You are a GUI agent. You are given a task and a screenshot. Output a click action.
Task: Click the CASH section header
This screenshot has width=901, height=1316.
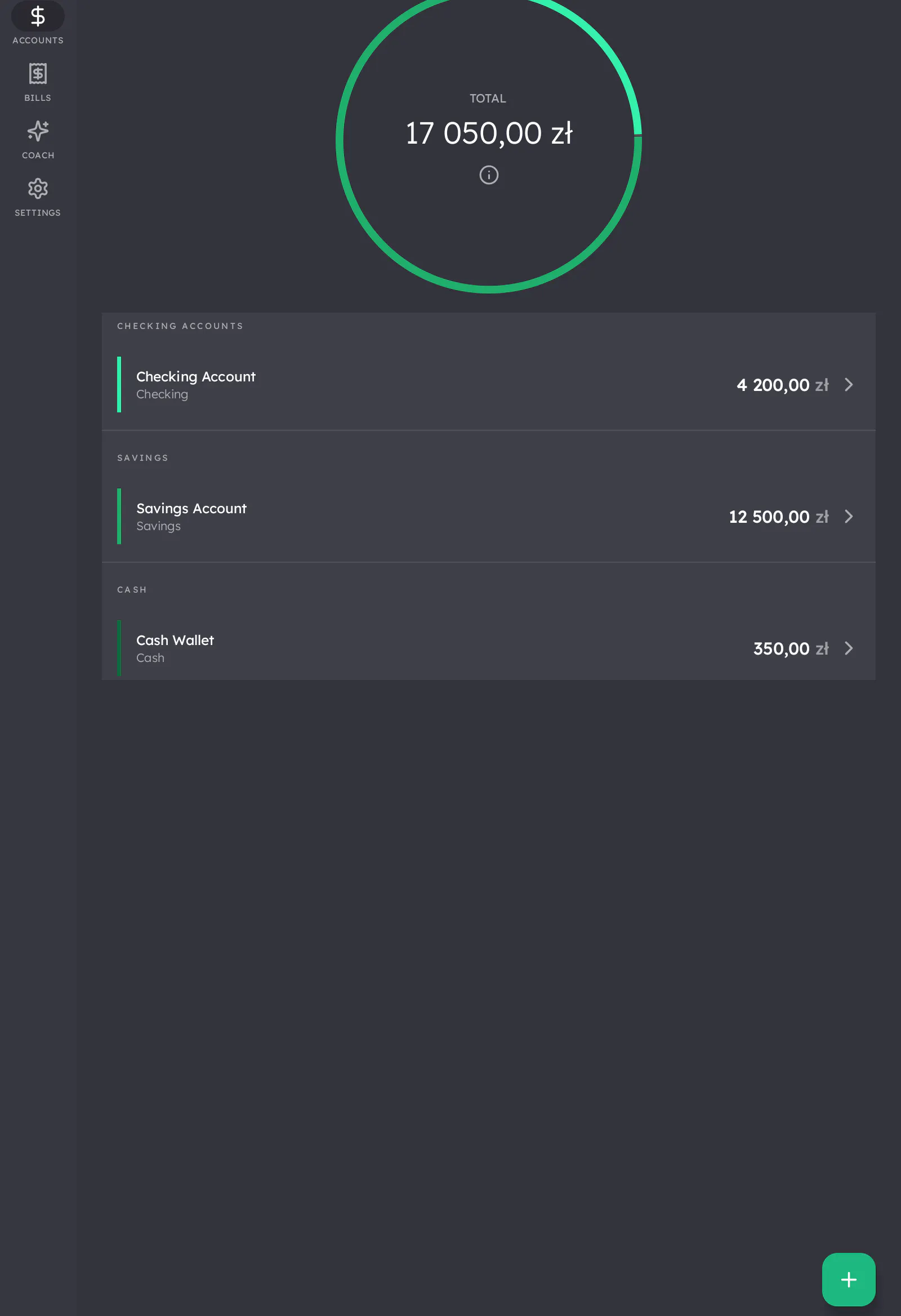(132, 590)
